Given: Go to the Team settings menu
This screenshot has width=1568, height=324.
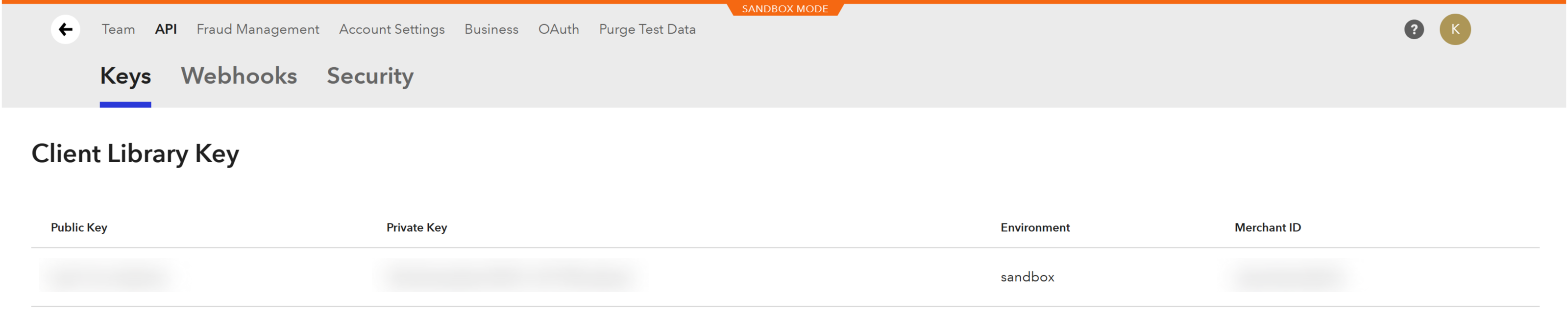Looking at the screenshot, I should point(118,29).
